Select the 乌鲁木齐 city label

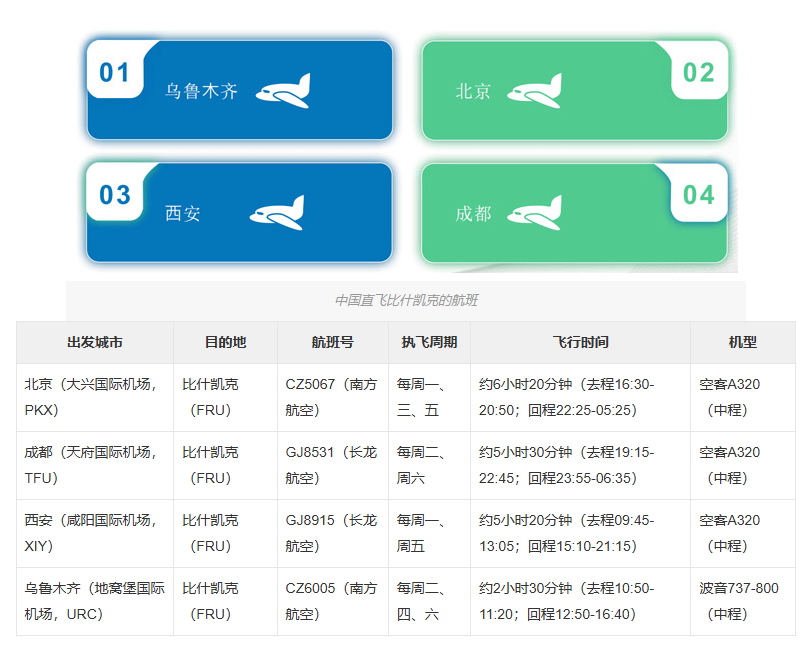[202, 92]
